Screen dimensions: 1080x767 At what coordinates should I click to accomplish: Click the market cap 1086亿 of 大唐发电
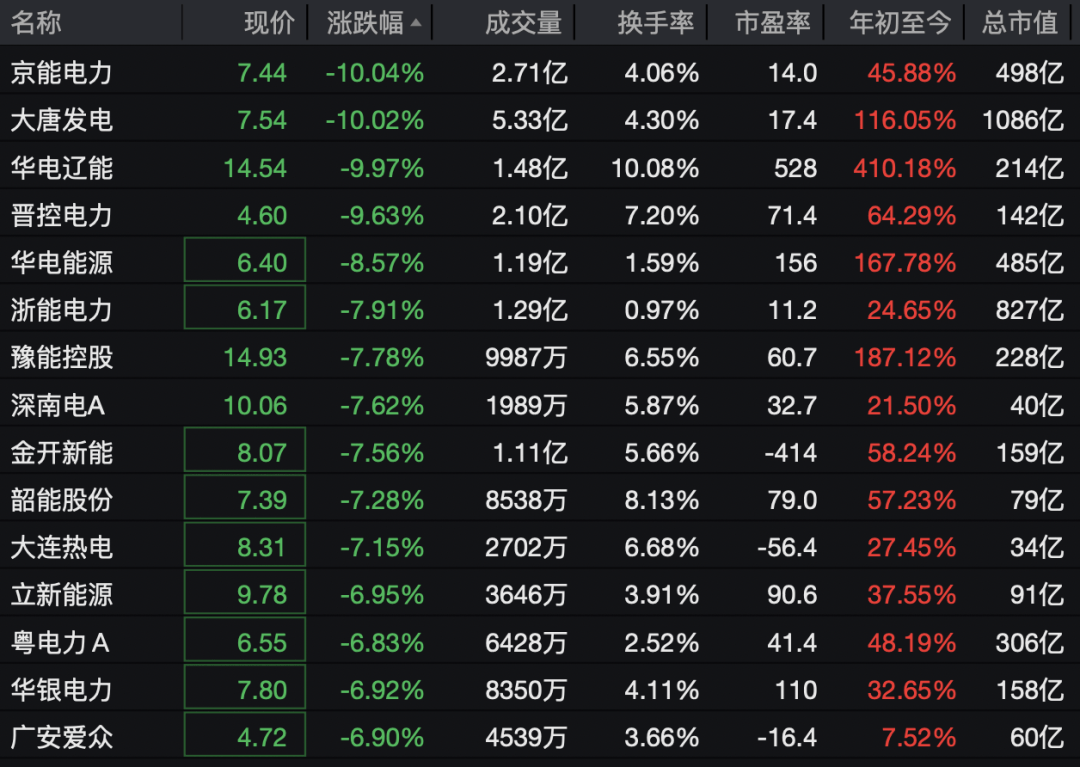click(1024, 120)
